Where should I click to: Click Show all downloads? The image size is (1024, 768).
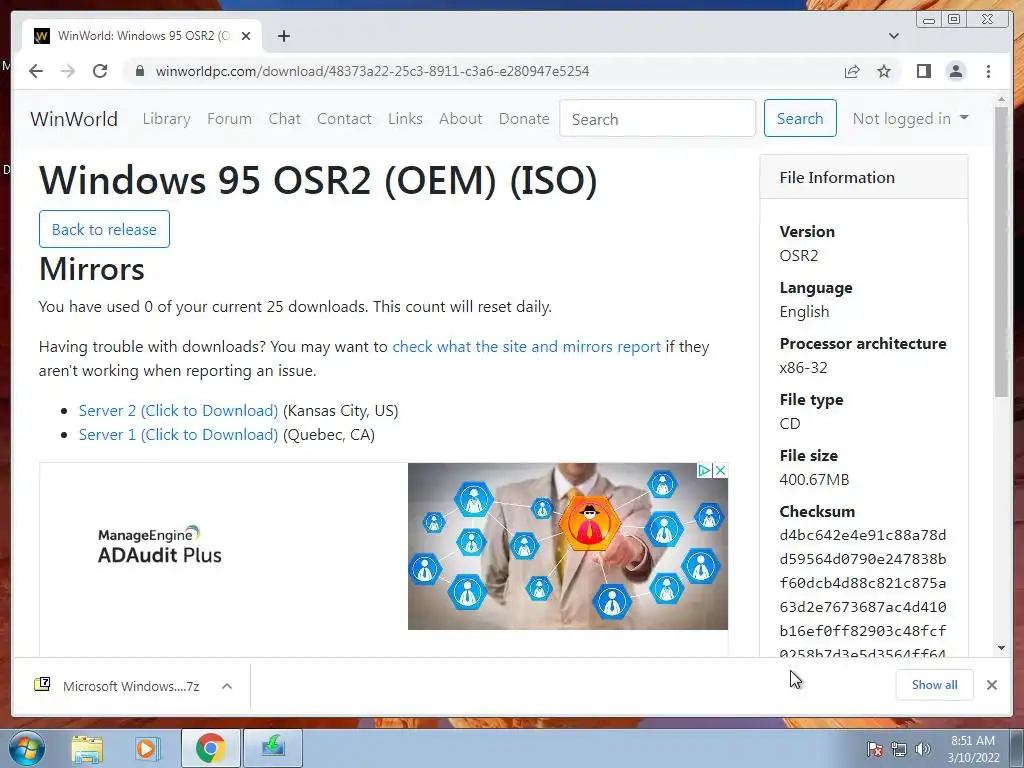pyautogui.click(x=935, y=685)
